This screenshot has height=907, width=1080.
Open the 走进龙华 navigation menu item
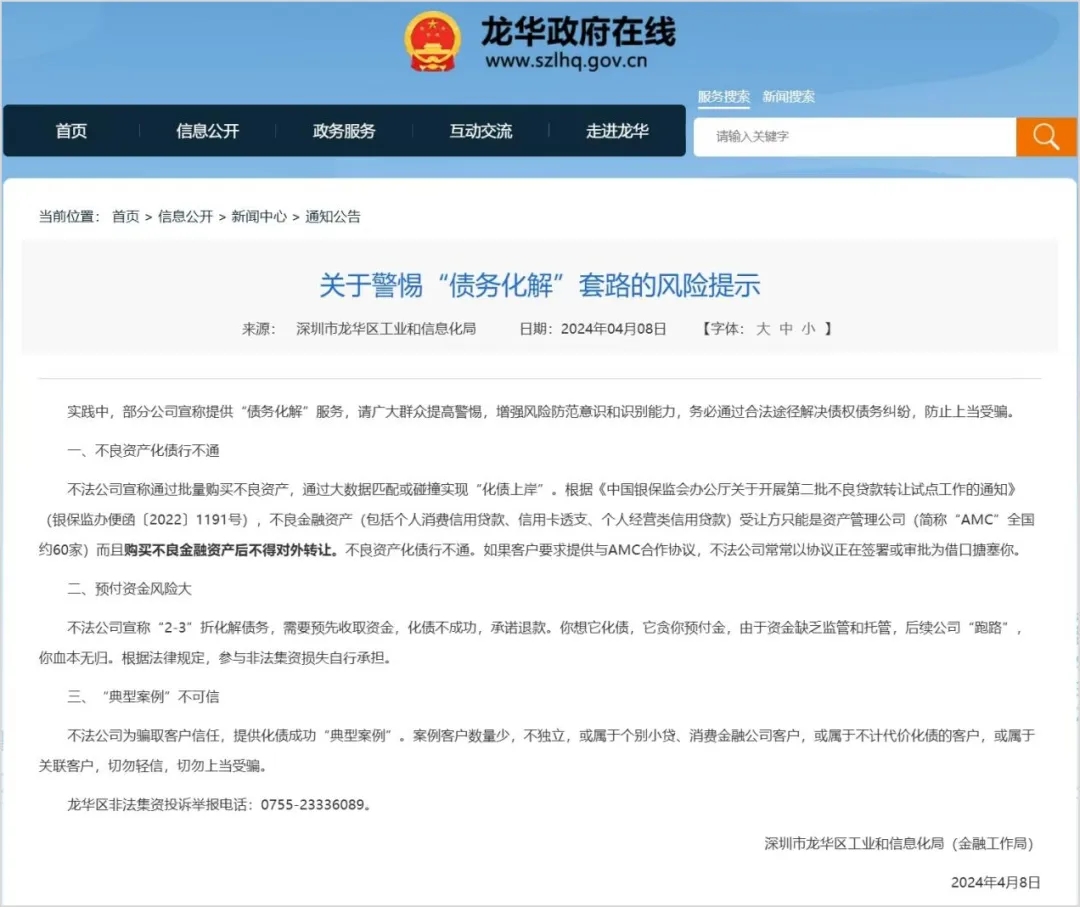[x=617, y=131]
